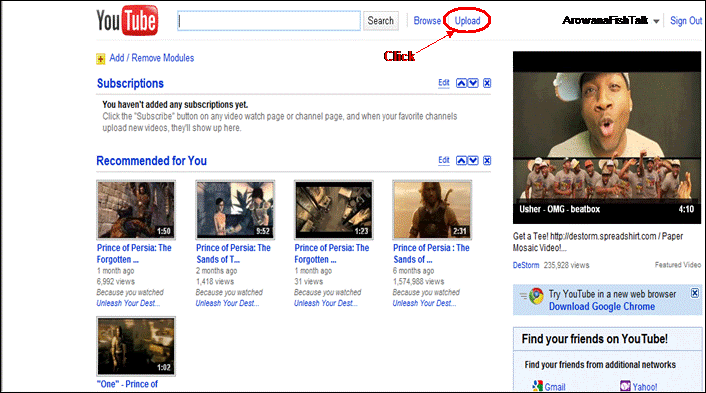The image size is (706, 393).
Task: Click the '6 months ago' text
Action: point(413,271)
